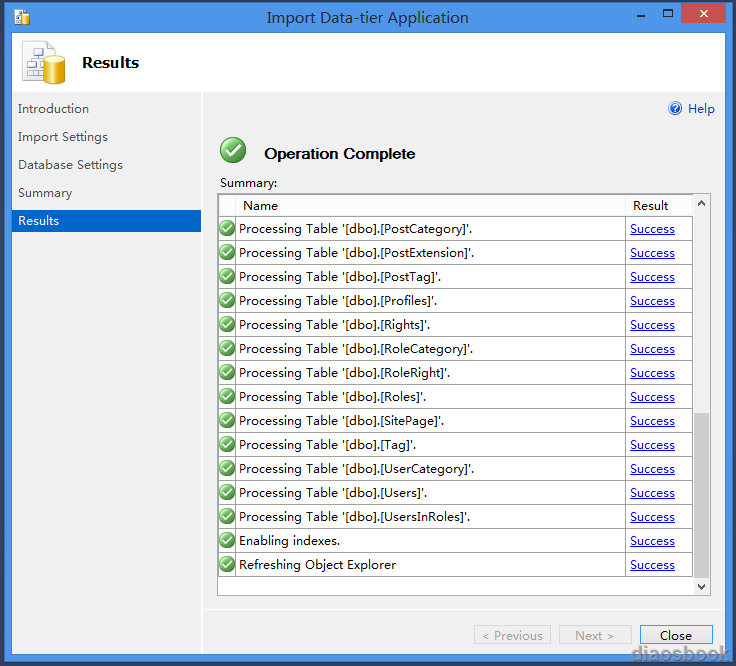
Task: Click the green check icon beside RoleCategory row
Action: (227, 349)
